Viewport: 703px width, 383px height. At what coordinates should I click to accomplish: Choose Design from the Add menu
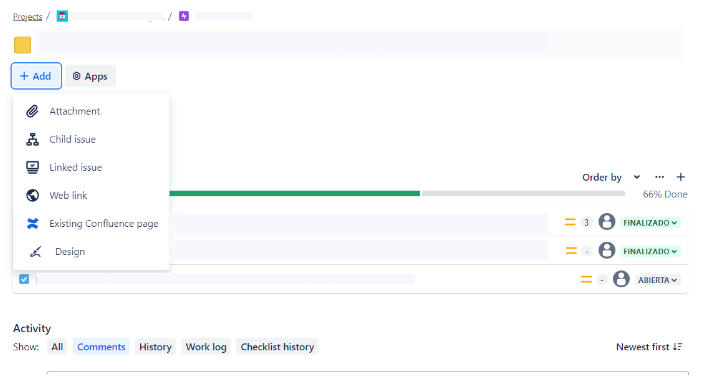91,252
